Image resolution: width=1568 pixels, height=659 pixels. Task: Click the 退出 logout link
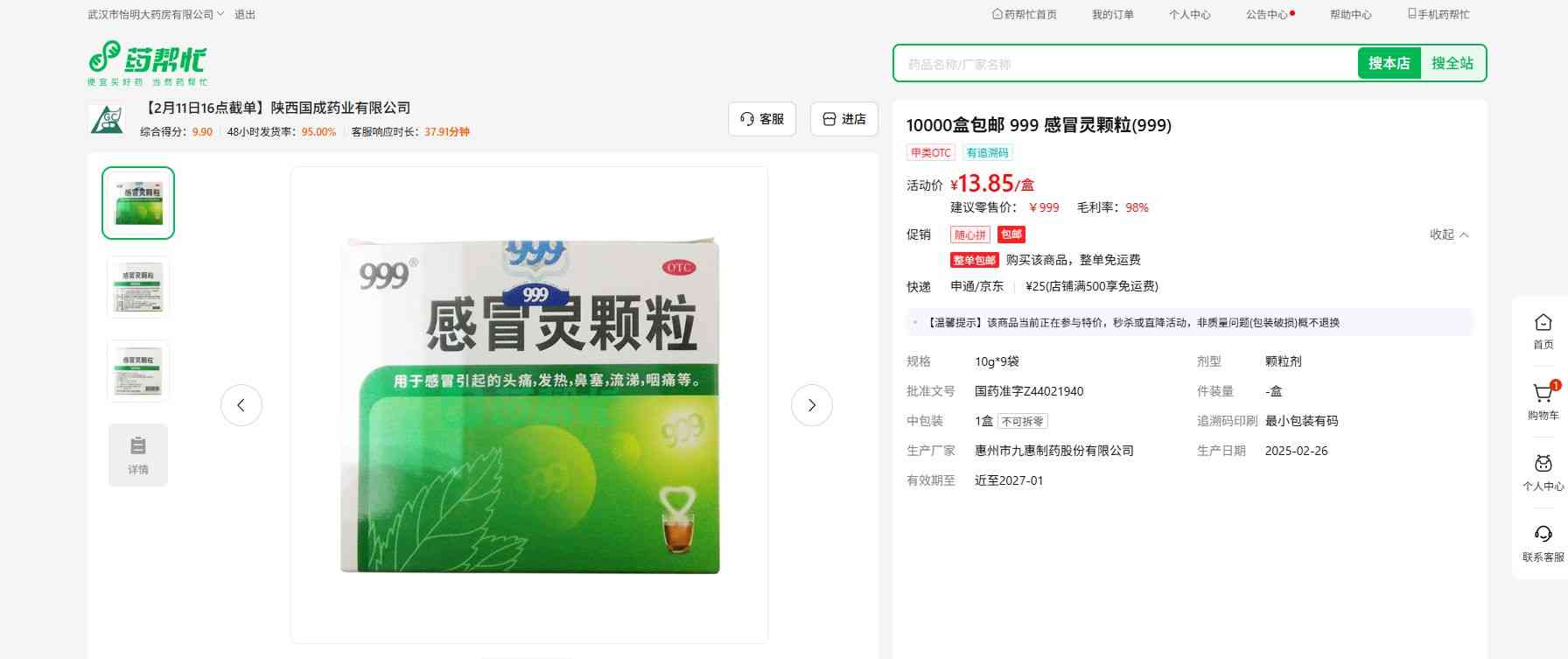click(245, 15)
